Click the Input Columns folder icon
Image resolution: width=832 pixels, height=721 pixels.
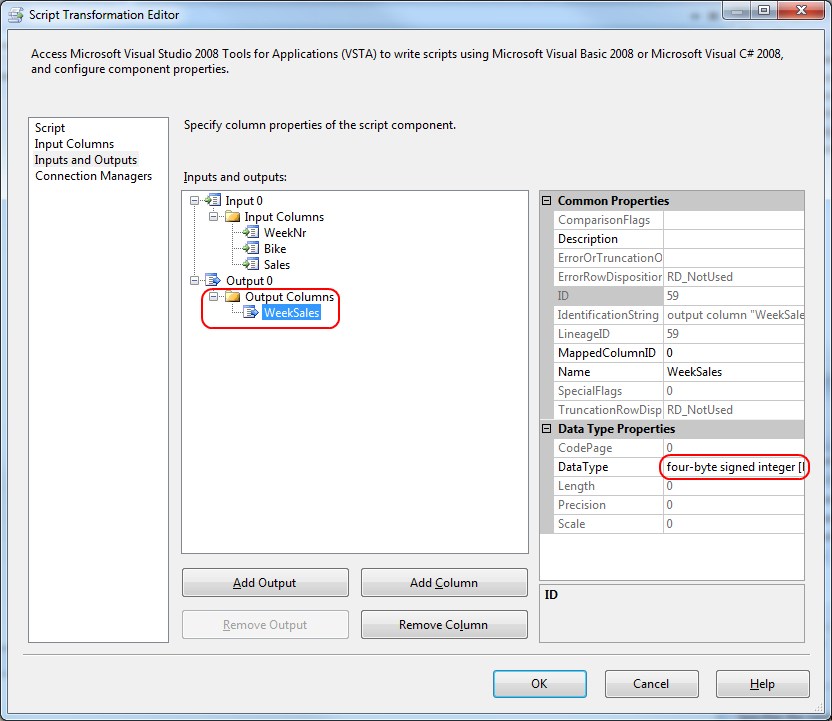point(234,217)
